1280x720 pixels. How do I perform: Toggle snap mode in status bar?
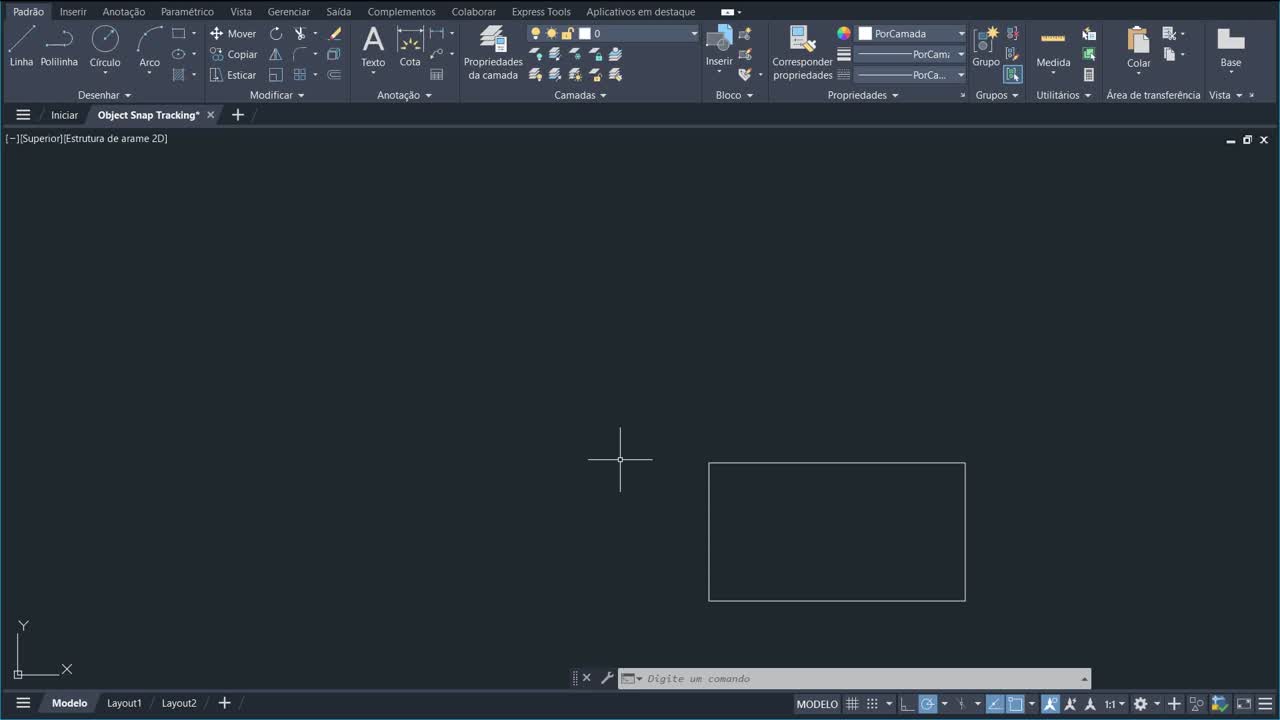point(872,704)
